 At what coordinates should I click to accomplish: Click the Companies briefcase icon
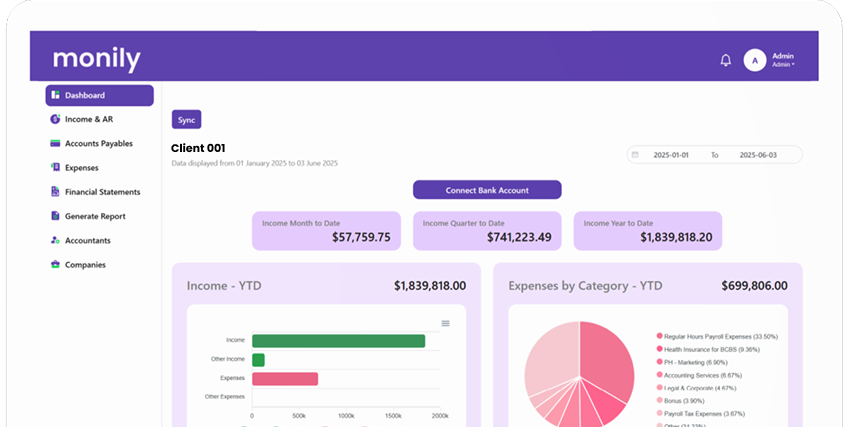(56, 265)
